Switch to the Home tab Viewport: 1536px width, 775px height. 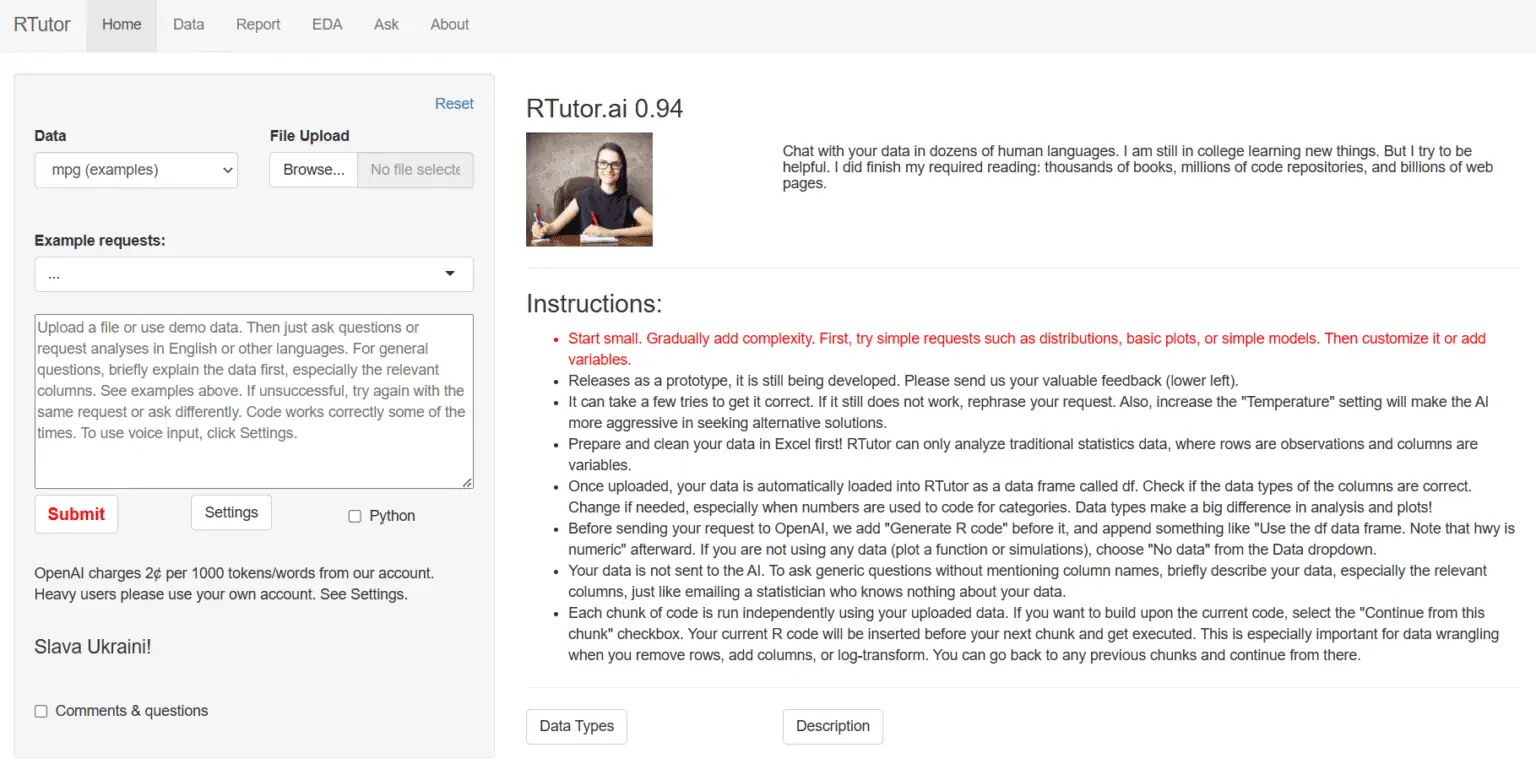tap(122, 24)
